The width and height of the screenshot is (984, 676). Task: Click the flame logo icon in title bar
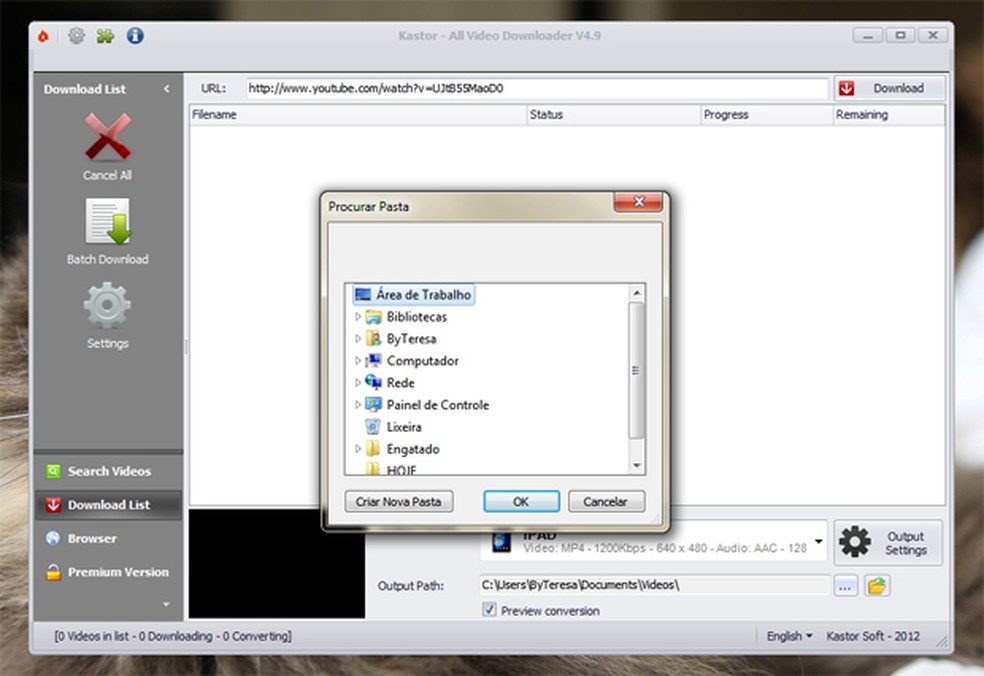tap(43, 36)
